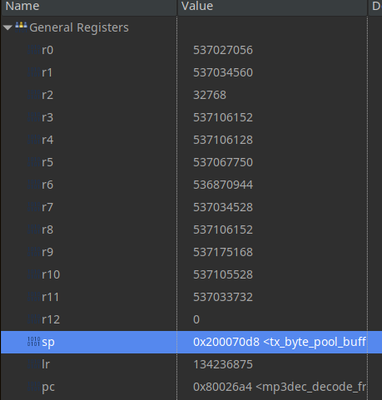Click the r8 row value 537106152
Image resolution: width=382 pixels, height=400 pixels.
pos(223,230)
